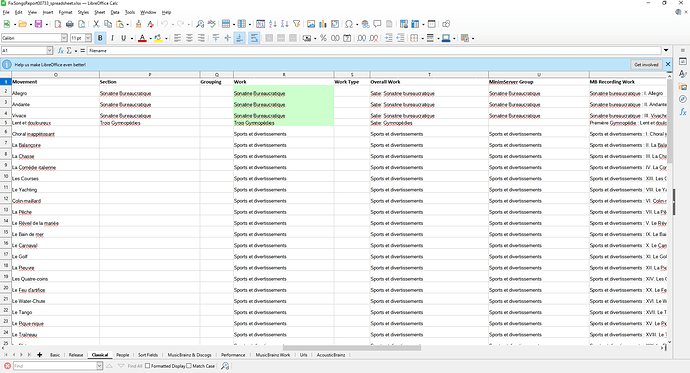The height and width of the screenshot is (373, 690).
Task: Open the Paste options dropdown arrow
Action: pos(128,25)
